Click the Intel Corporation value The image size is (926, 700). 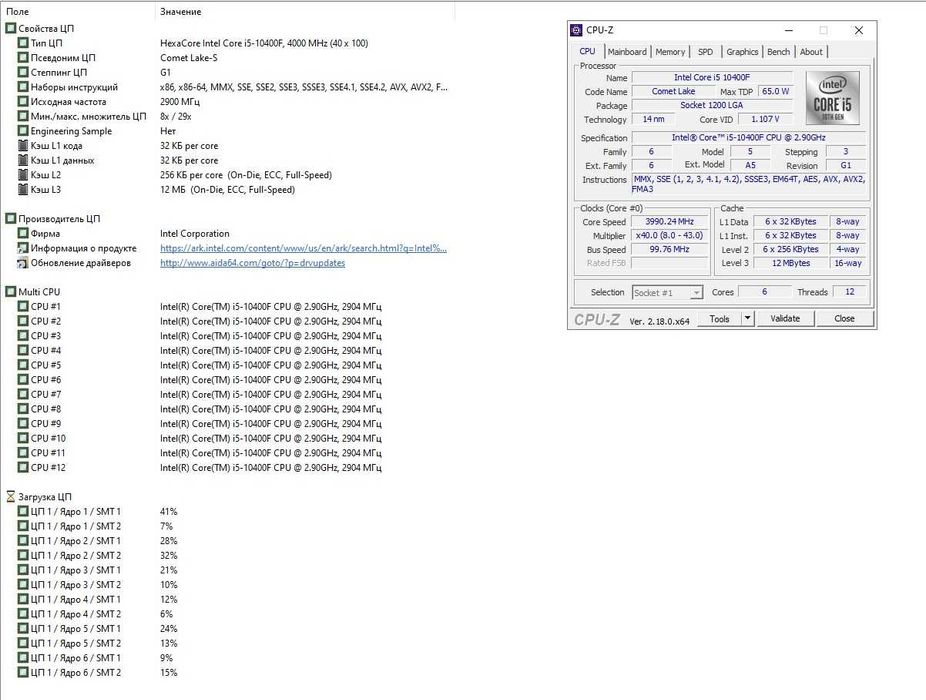pyautogui.click(x=195, y=233)
